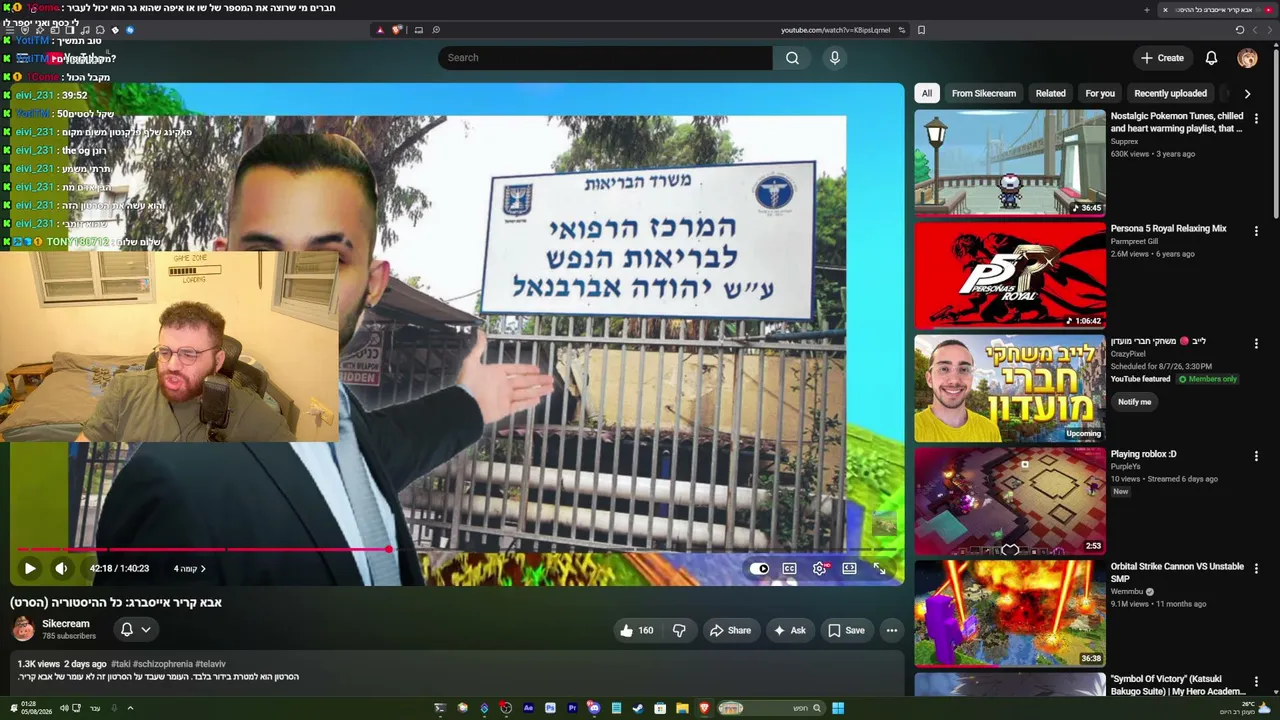The height and width of the screenshot is (720, 1280).
Task: Show hidden system tray icons
Action: tap(130, 708)
